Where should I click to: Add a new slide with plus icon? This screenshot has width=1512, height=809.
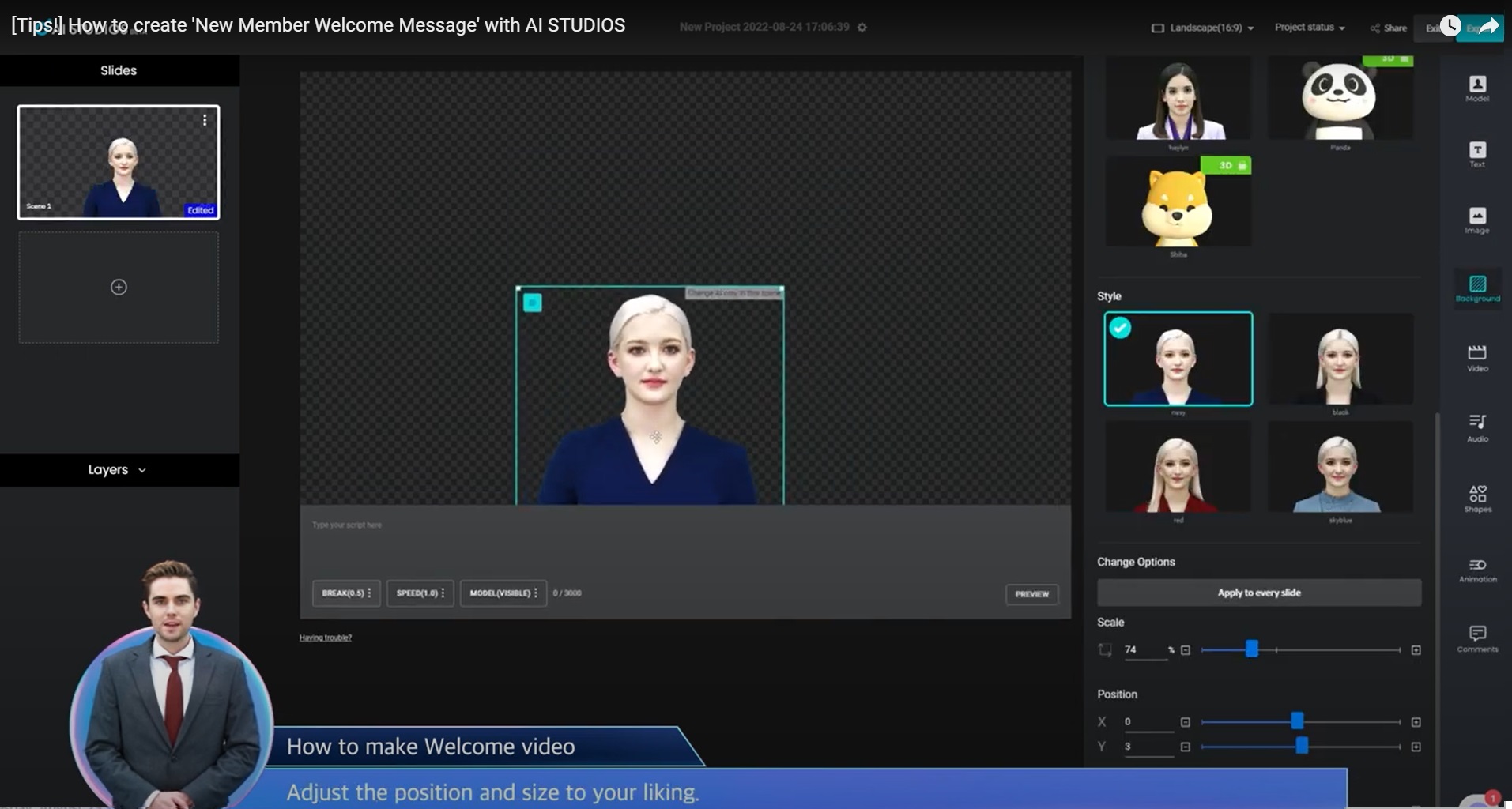tap(119, 287)
